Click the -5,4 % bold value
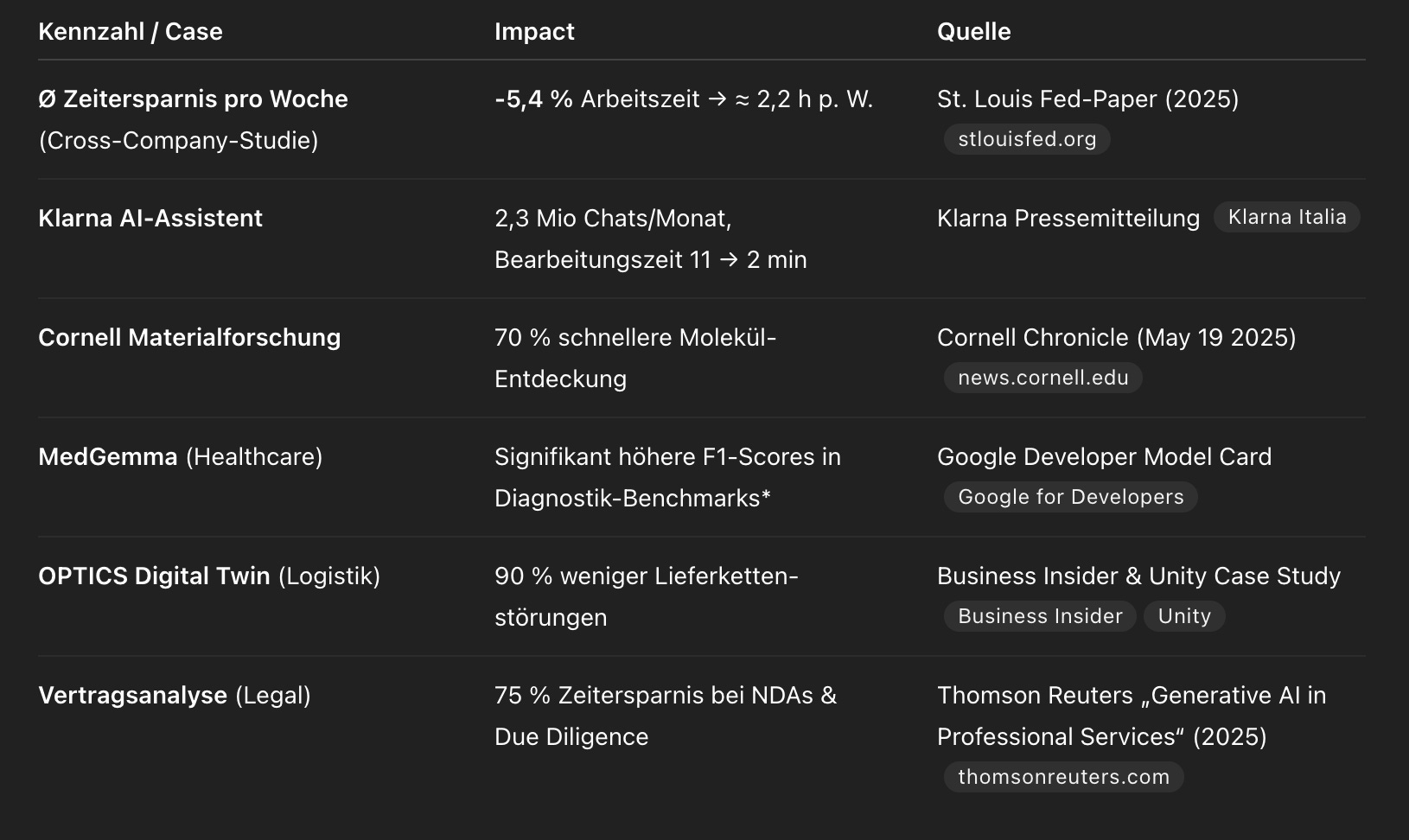Screen dimensions: 1409x840 tap(533, 99)
